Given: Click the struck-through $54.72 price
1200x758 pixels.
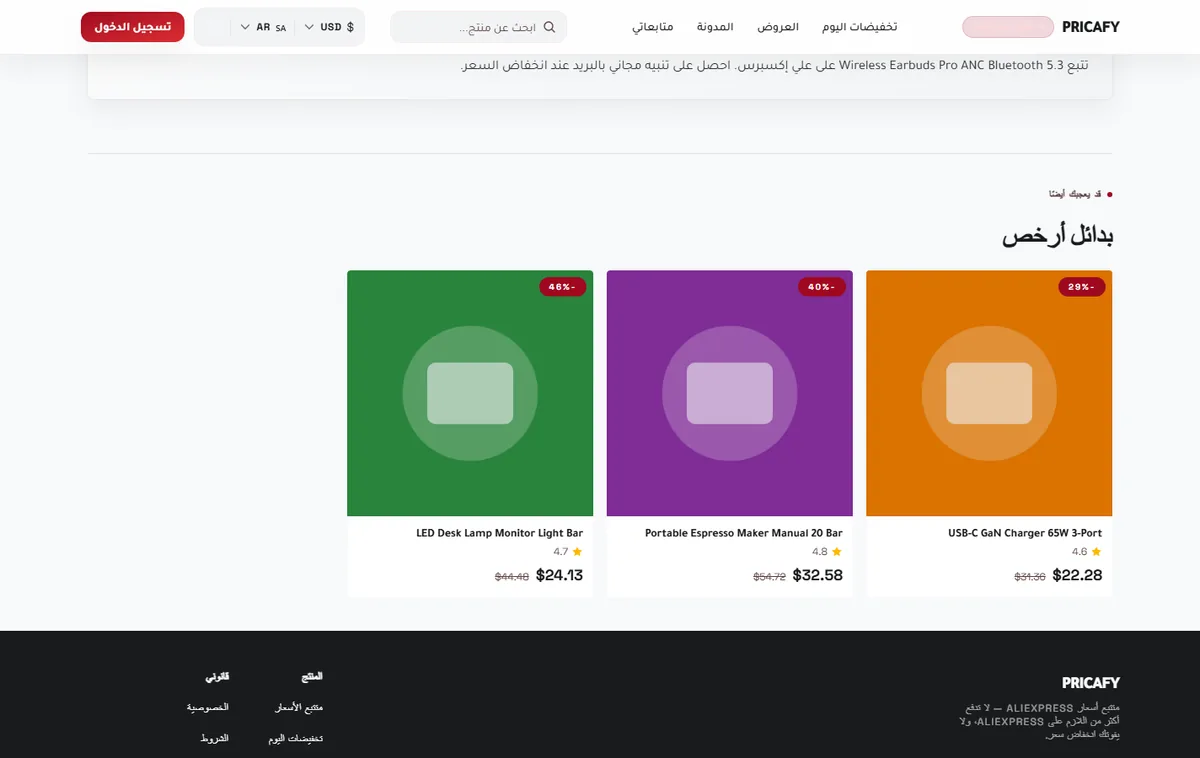Looking at the screenshot, I should click(769, 577).
